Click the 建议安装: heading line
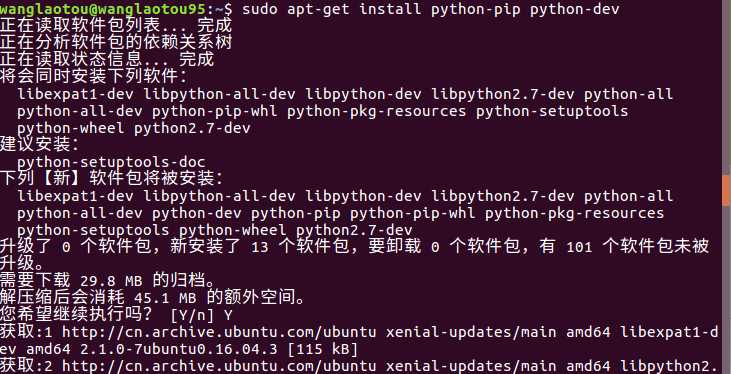 click(41, 145)
